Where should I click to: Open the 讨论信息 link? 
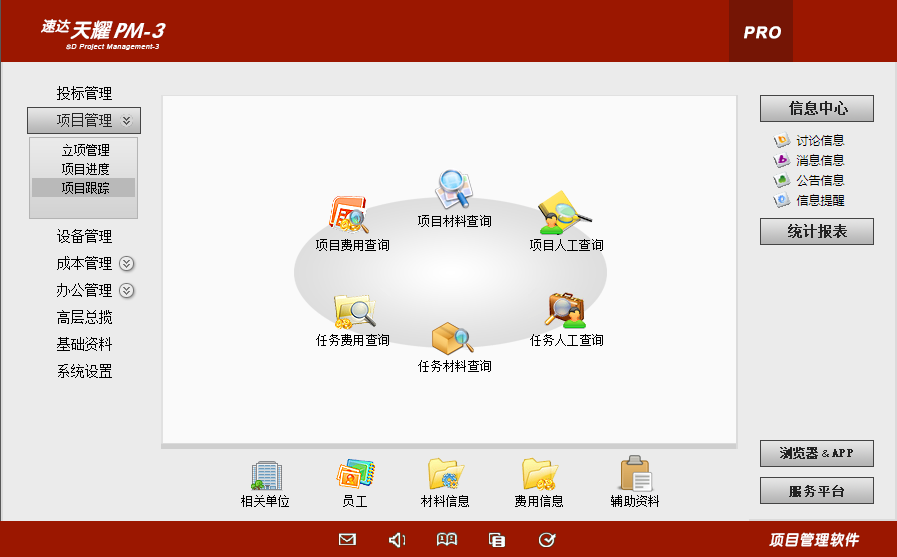tap(819, 141)
